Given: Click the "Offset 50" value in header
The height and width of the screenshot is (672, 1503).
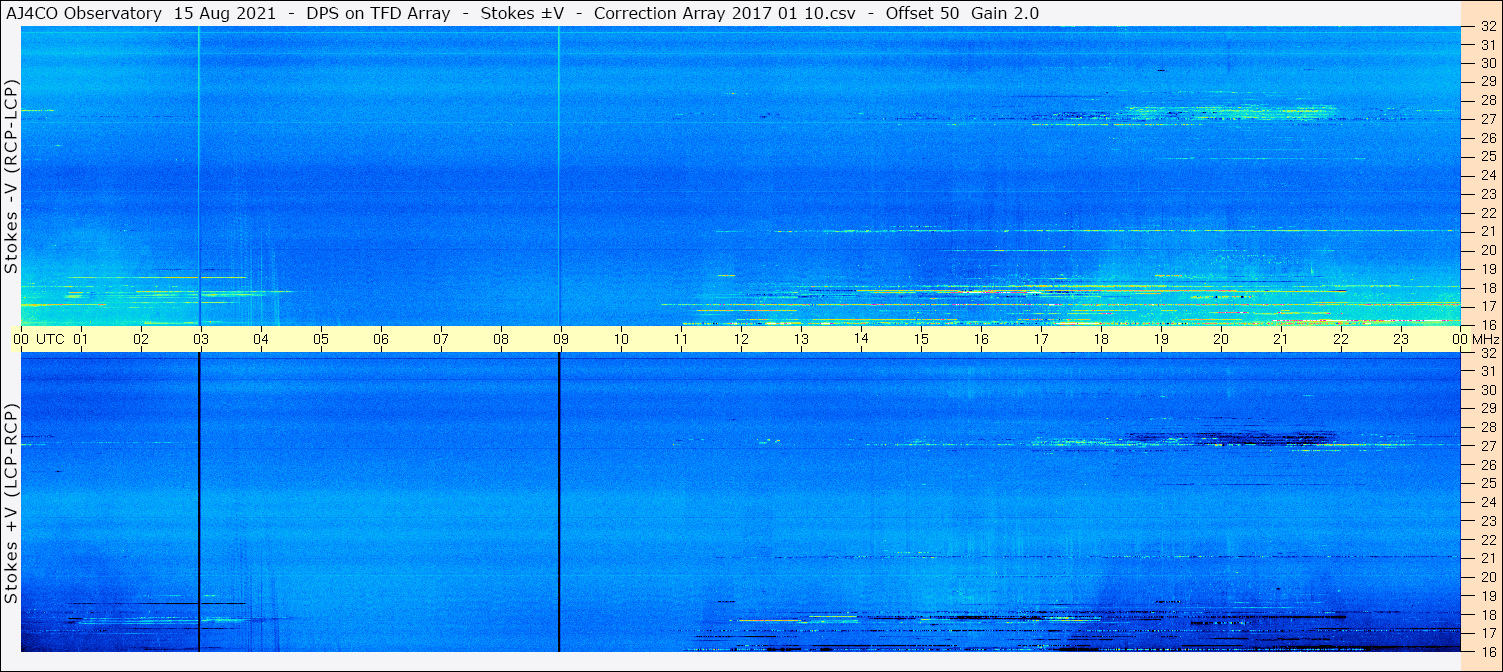Looking at the screenshot, I should [924, 13].
